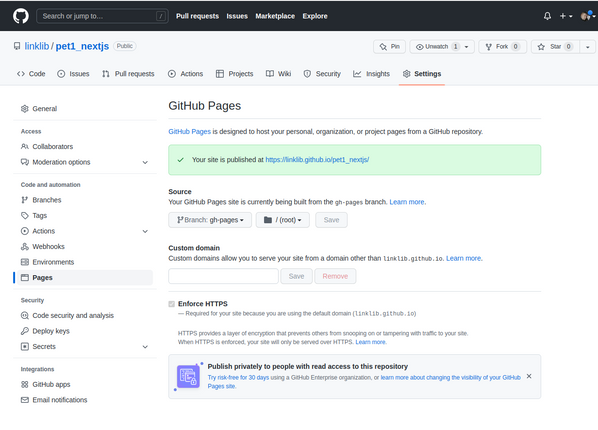The image size is (598, 430).
Task: Open learn more about changing visibility link
Action: [364, 382]
